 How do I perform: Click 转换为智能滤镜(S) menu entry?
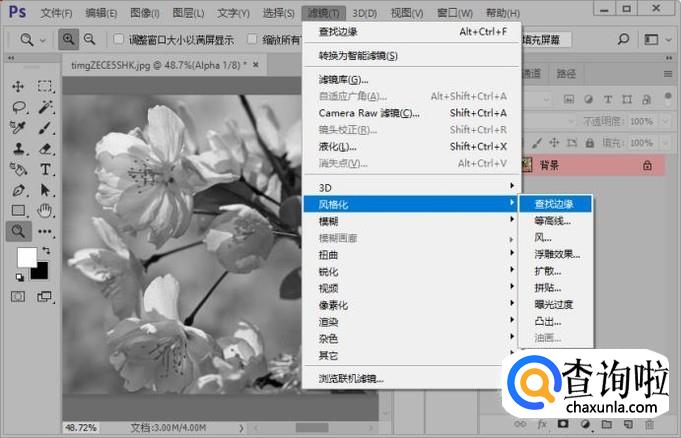pos(412,56)
